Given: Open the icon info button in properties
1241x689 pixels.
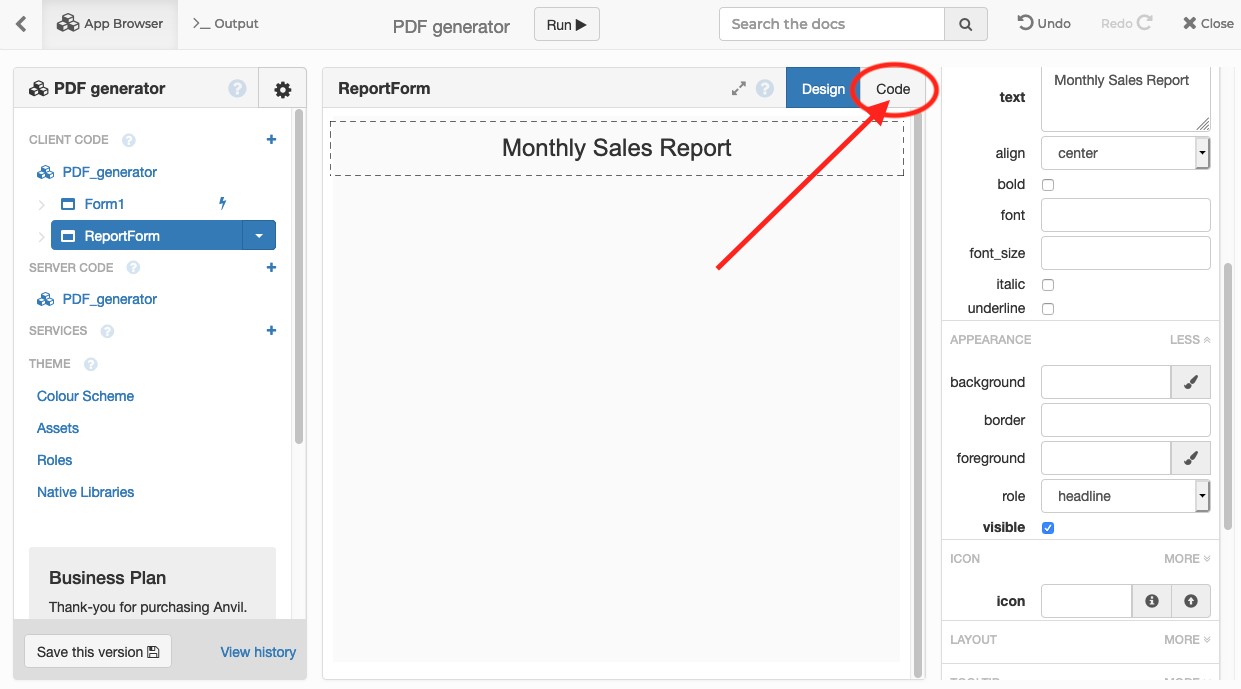Looking at the screenshot, I should [x=1151, y=601].
